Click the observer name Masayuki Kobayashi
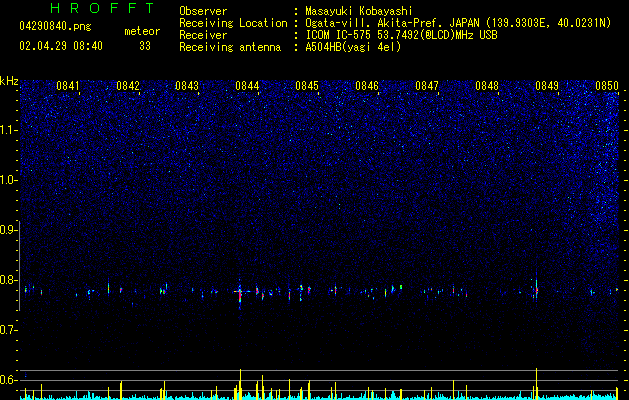This screenshot has height=400, width=629. (359, 11)
